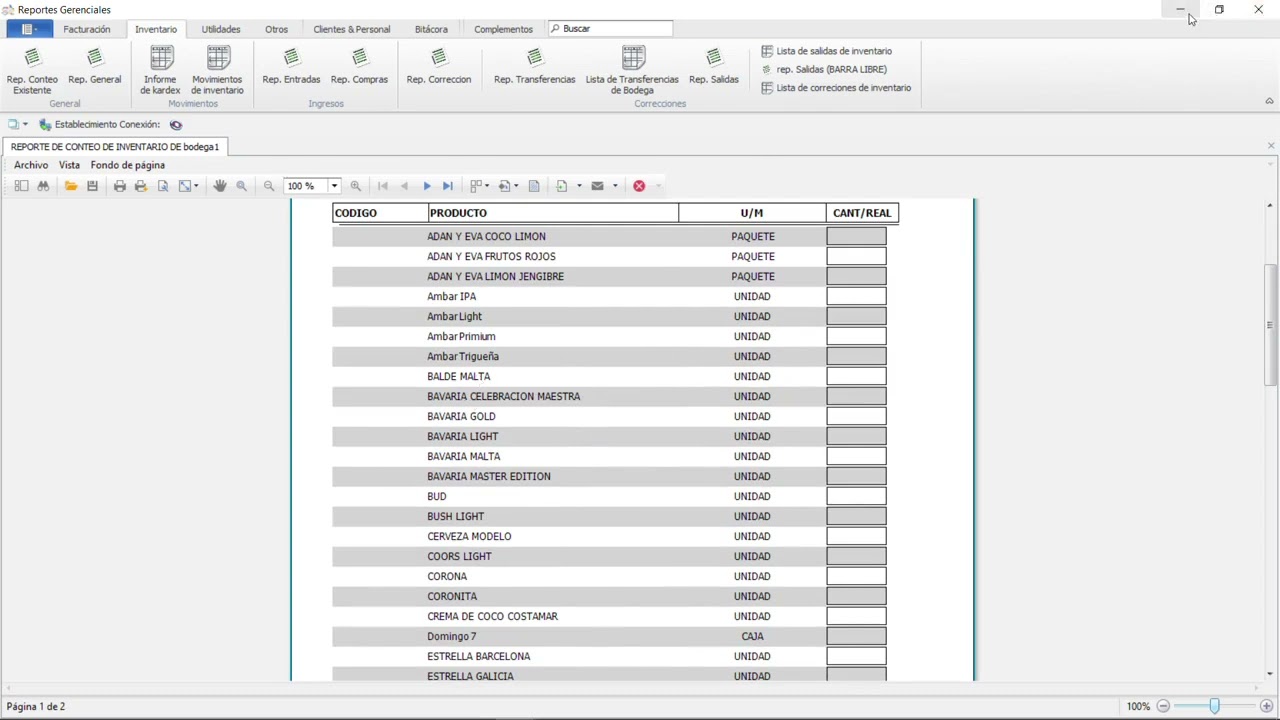This screenshot has width=1280, height=720.
Task: Open the zoom percentage dropdown
Action: pyautogui.click(x=334, y=186)
